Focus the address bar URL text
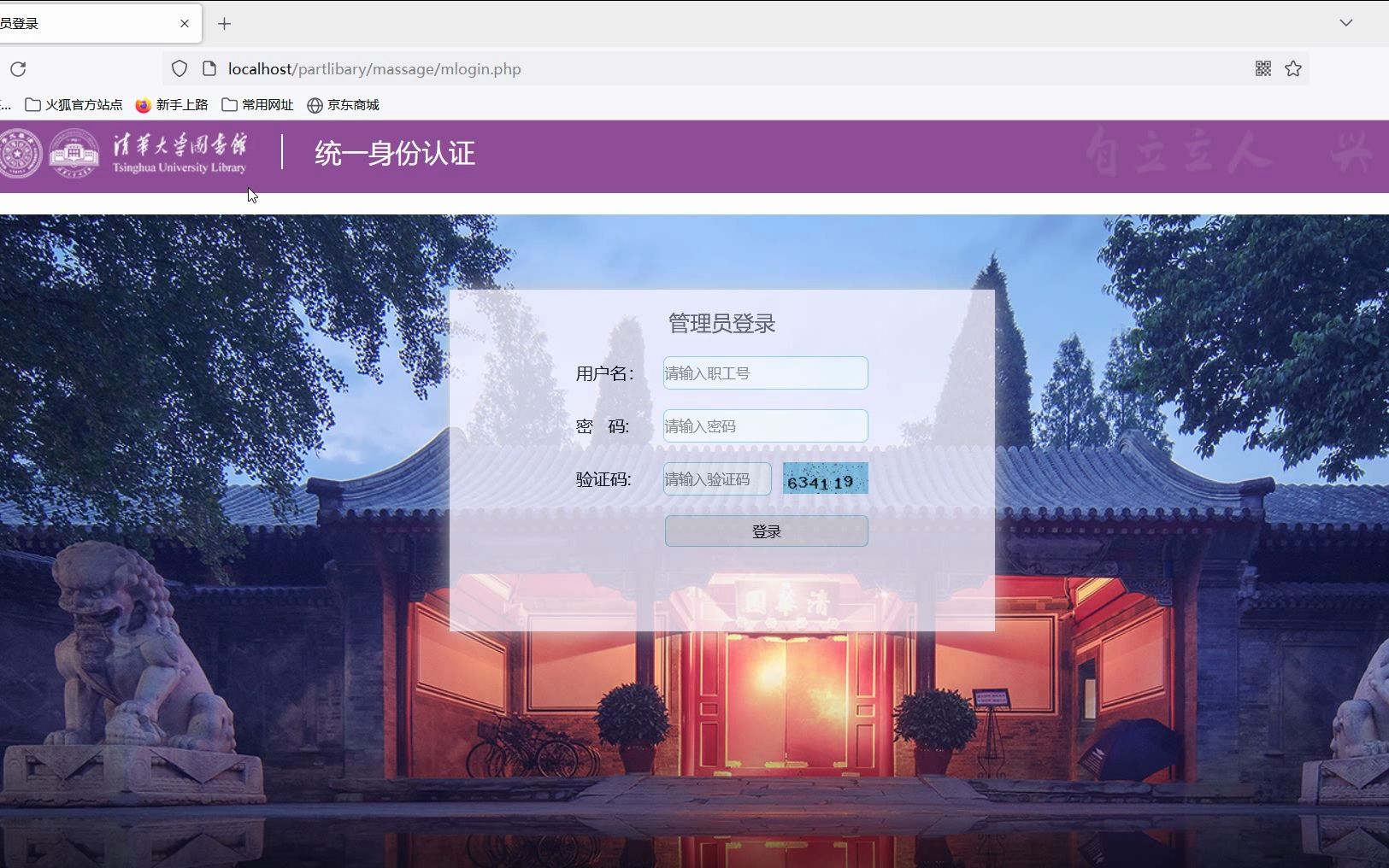Image resolution: width=1389 pixels, height=868 pixels. pos(374,69)
